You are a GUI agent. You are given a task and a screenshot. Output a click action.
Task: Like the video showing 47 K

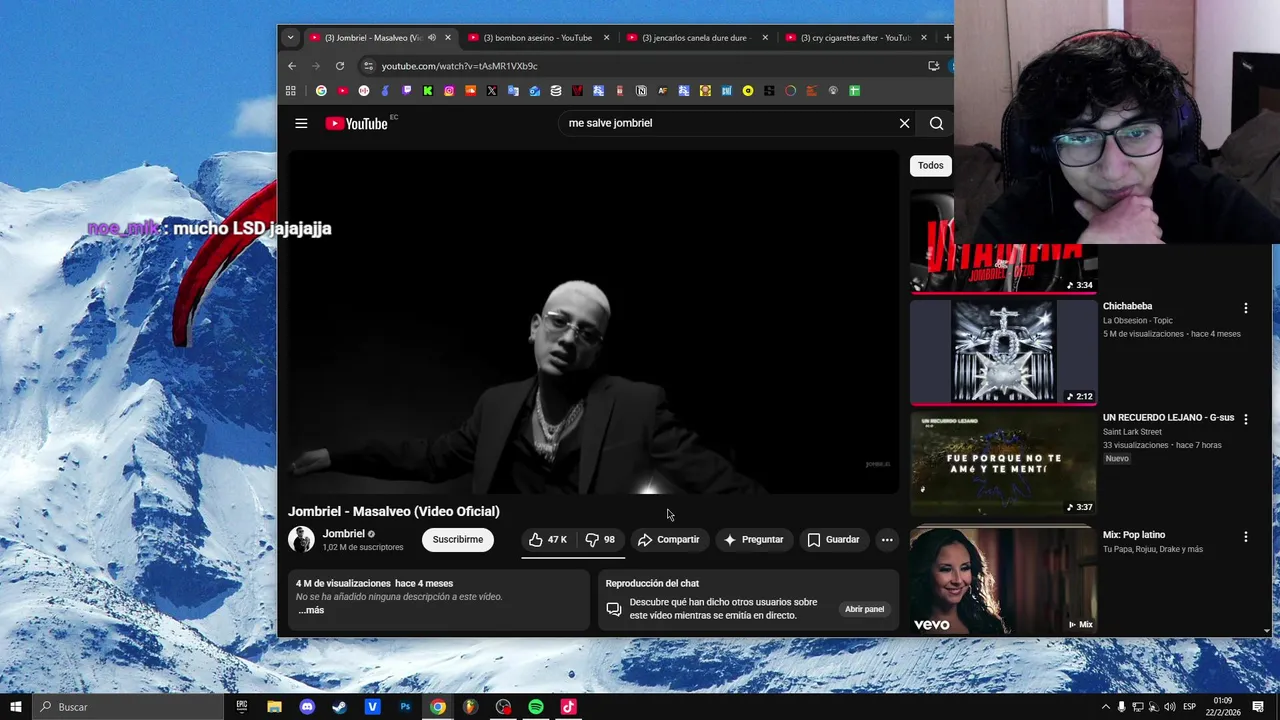click(x=548, y=539)
